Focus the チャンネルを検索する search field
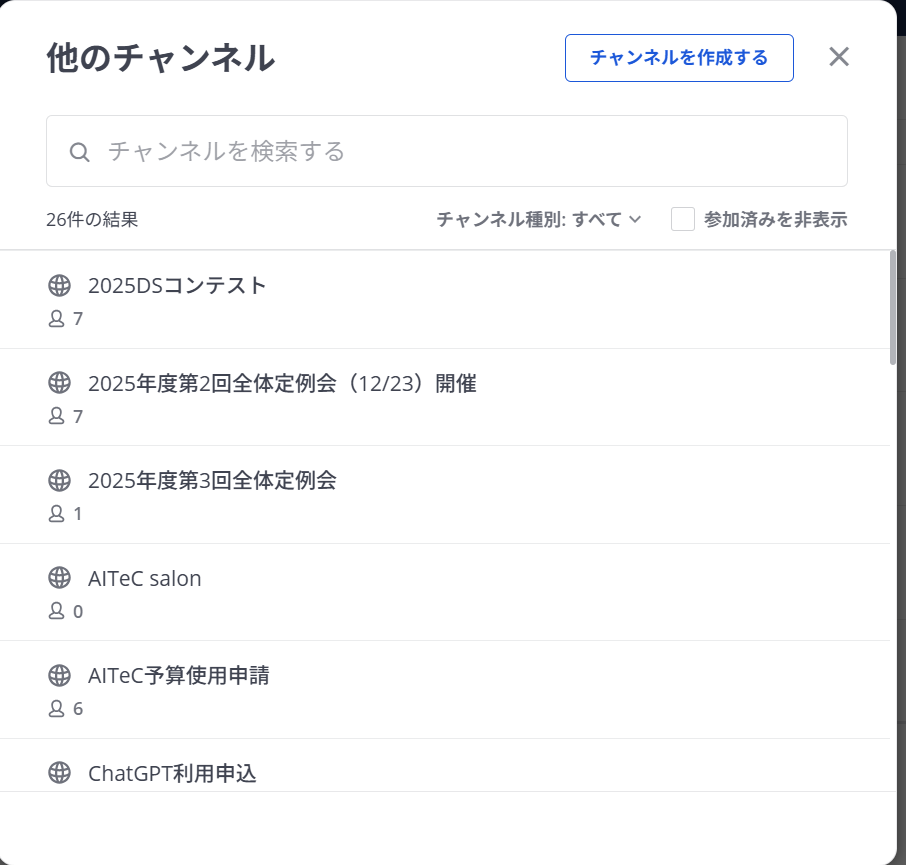Image resolution: width=906 pixels, height=865 pixels. pos(460,152)
